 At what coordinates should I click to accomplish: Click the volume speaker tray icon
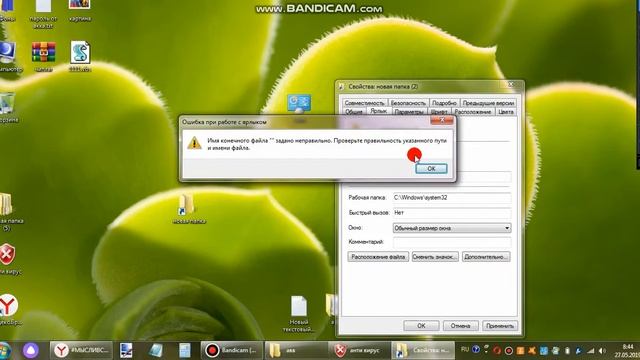coord(602,351)
